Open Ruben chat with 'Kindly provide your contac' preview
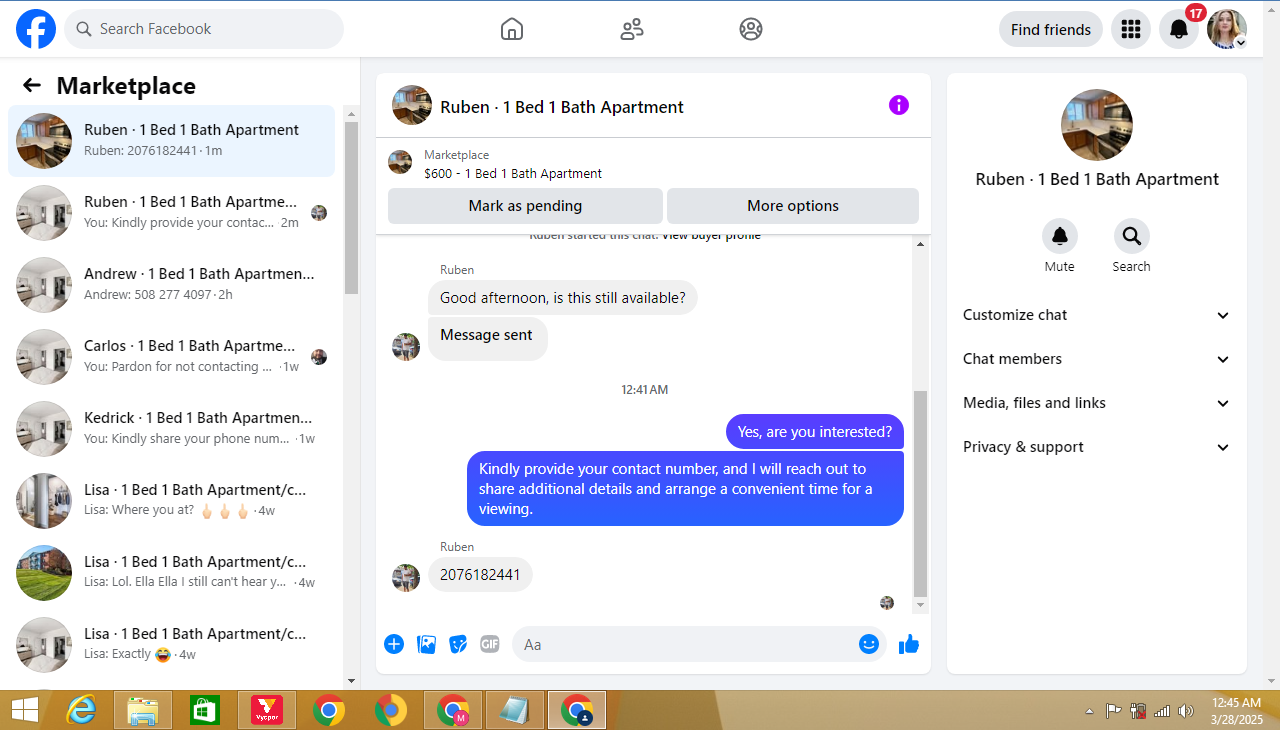This screenshot has height=730, width=1280. point(172,213)
